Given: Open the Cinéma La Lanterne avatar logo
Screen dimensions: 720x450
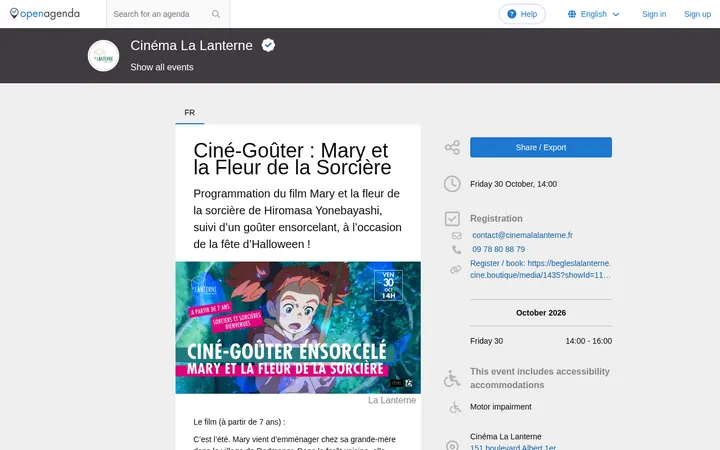Looking at the screenshot, I should (x=103, y=56).
